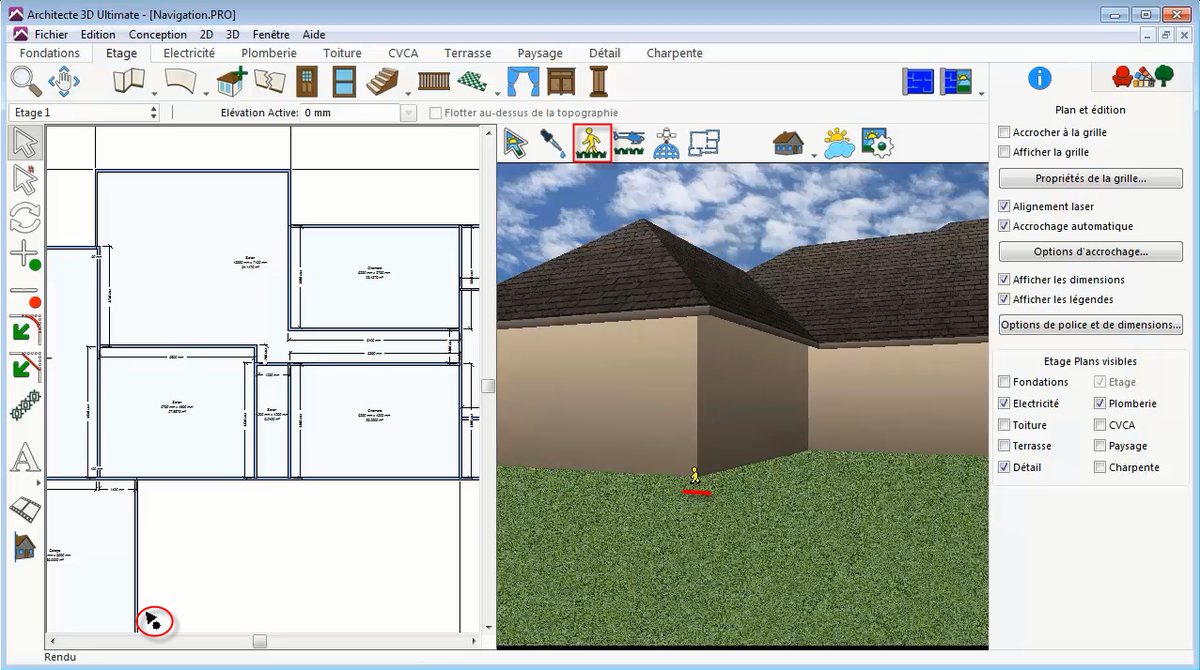This screenshot has height=670, width=1200.
Task: Click Options d'accrochage button
Action: [x=1090, y=252]
